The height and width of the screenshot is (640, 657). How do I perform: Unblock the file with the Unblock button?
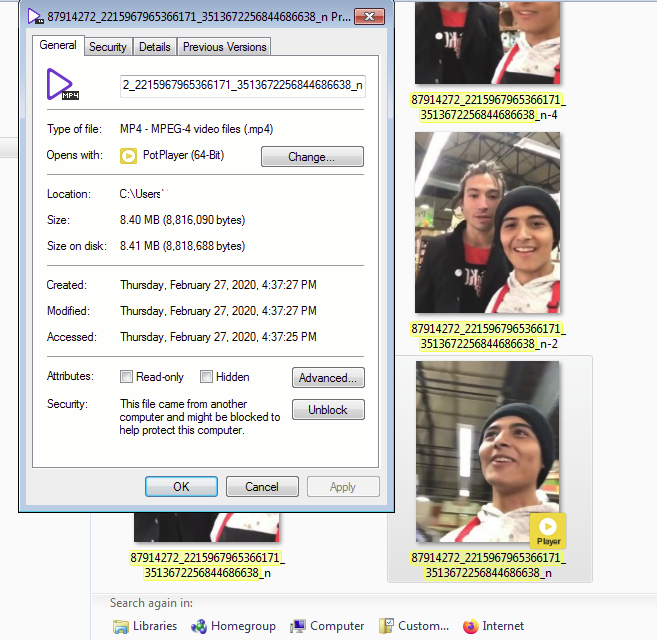(x=328, y=409)
